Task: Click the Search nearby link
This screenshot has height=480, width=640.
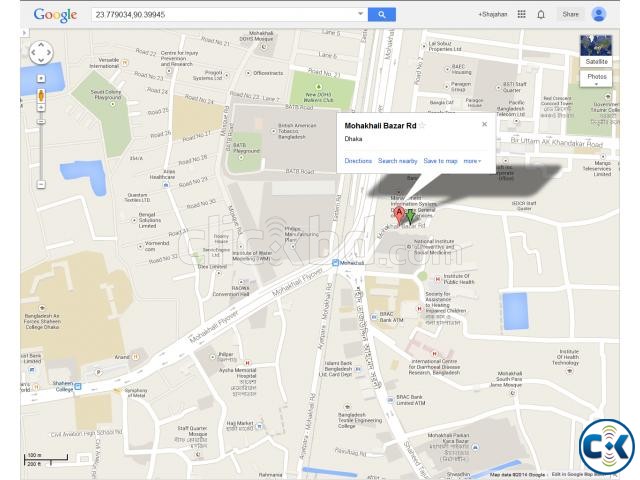Action: click(398, 161)
